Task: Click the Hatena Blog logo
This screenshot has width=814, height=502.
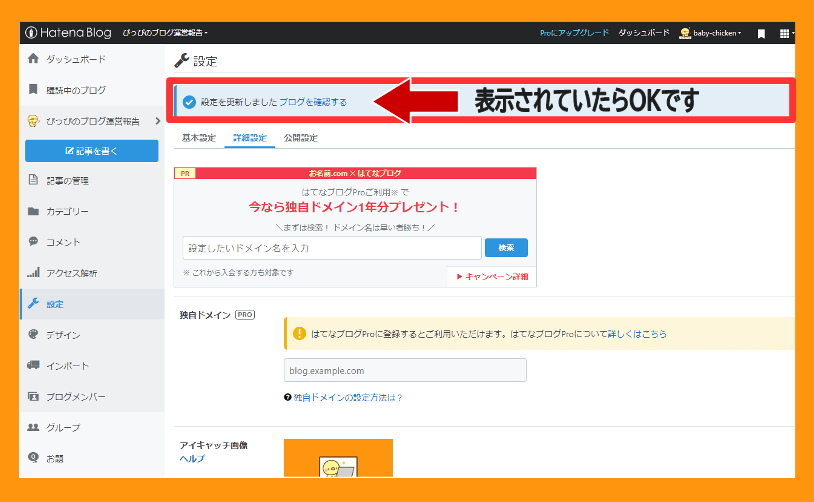Action: pyautogui.click(x=68, y=33)
